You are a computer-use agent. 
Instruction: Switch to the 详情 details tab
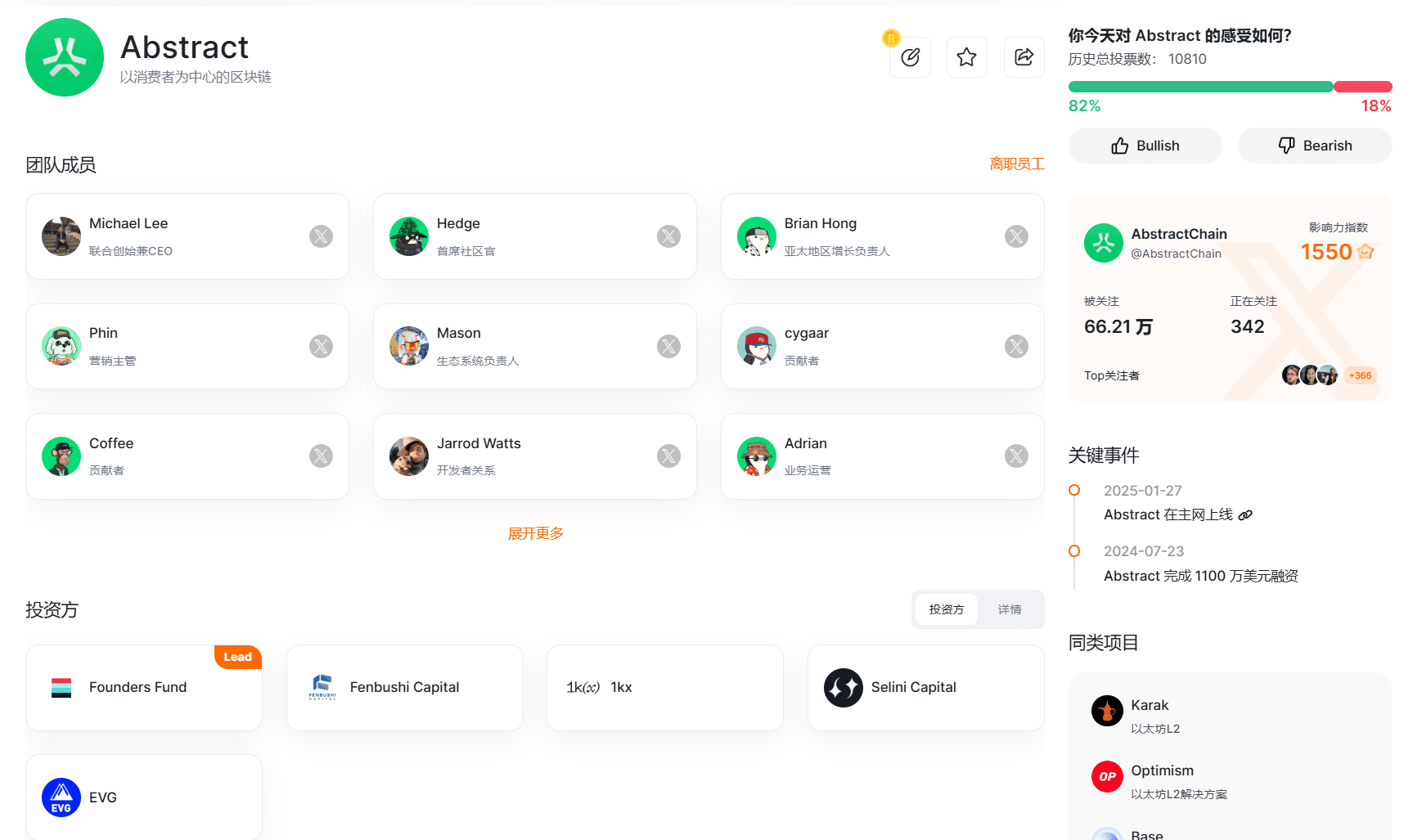[1010, 609]
